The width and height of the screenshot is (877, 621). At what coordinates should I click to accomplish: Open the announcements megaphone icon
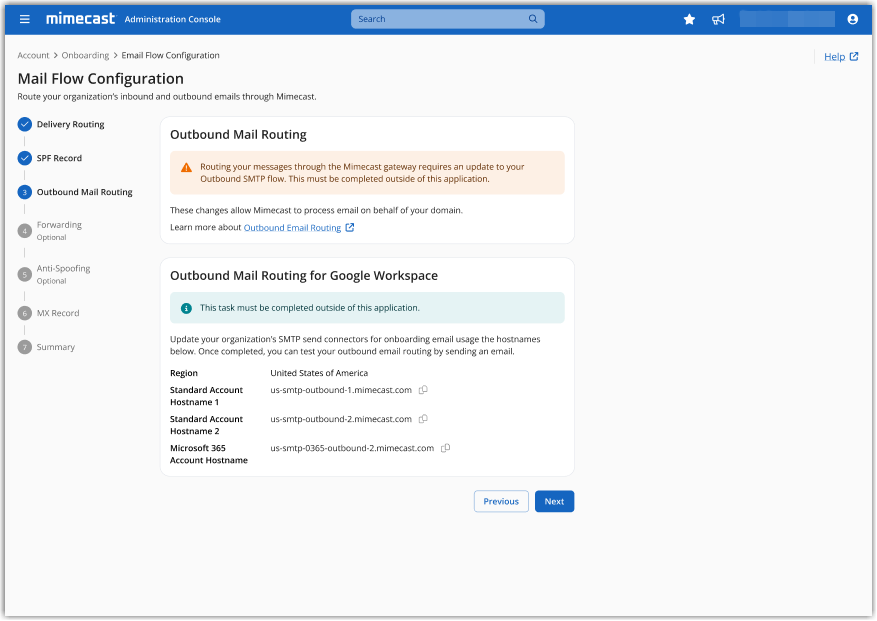718,19
